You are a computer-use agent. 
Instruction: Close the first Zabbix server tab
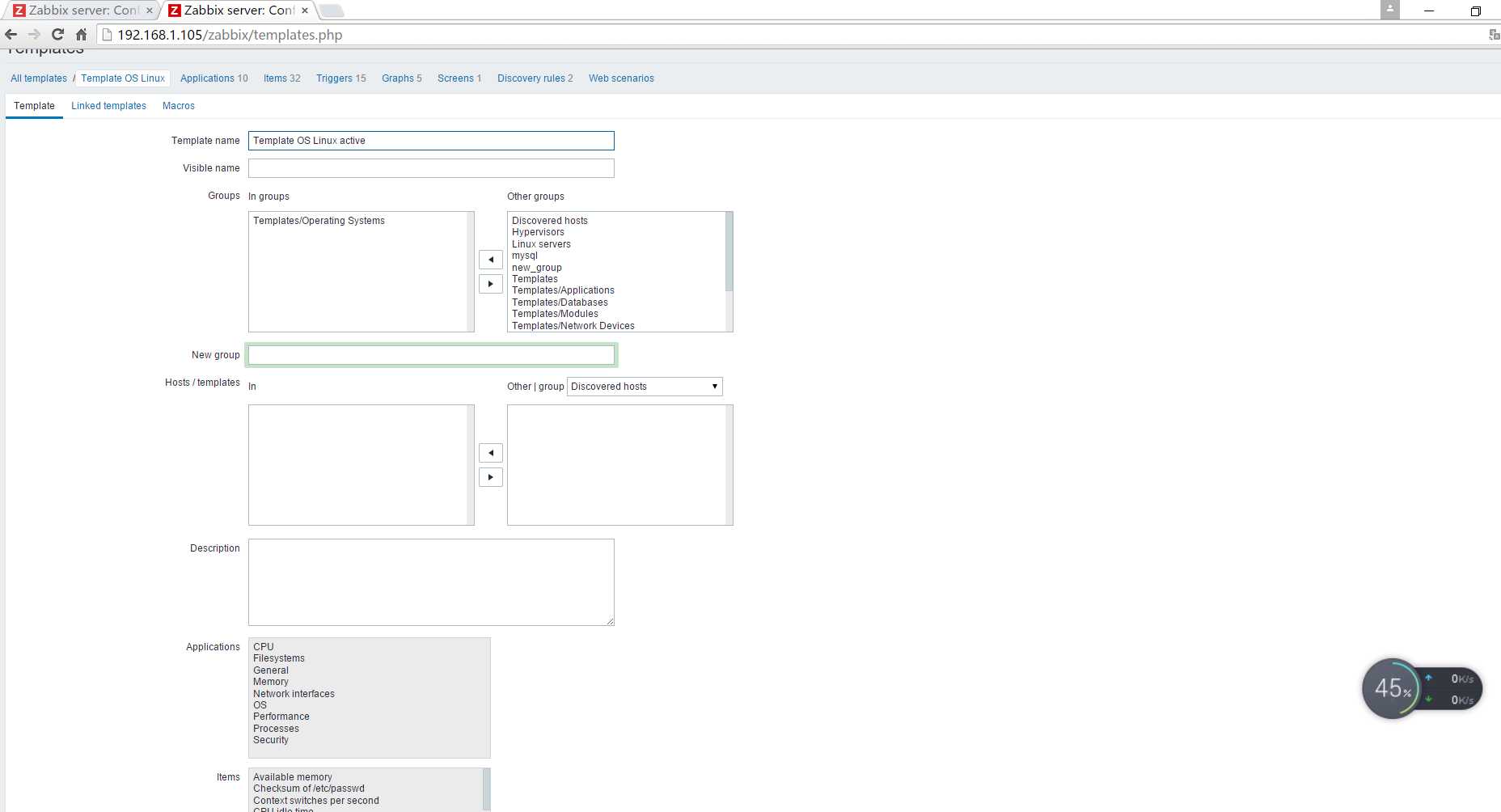pos(149,11)
